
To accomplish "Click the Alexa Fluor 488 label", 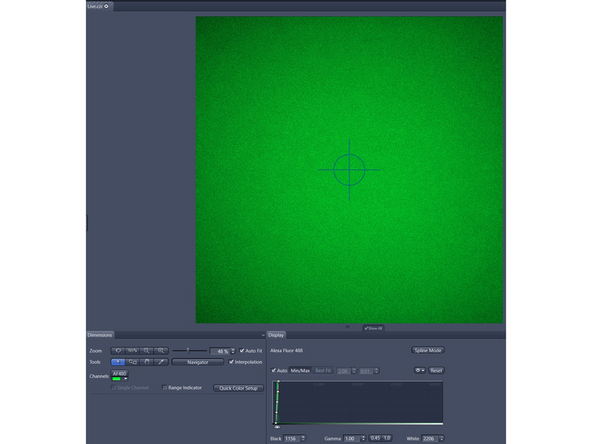I will pyautogui.click(x=286, y=350).
